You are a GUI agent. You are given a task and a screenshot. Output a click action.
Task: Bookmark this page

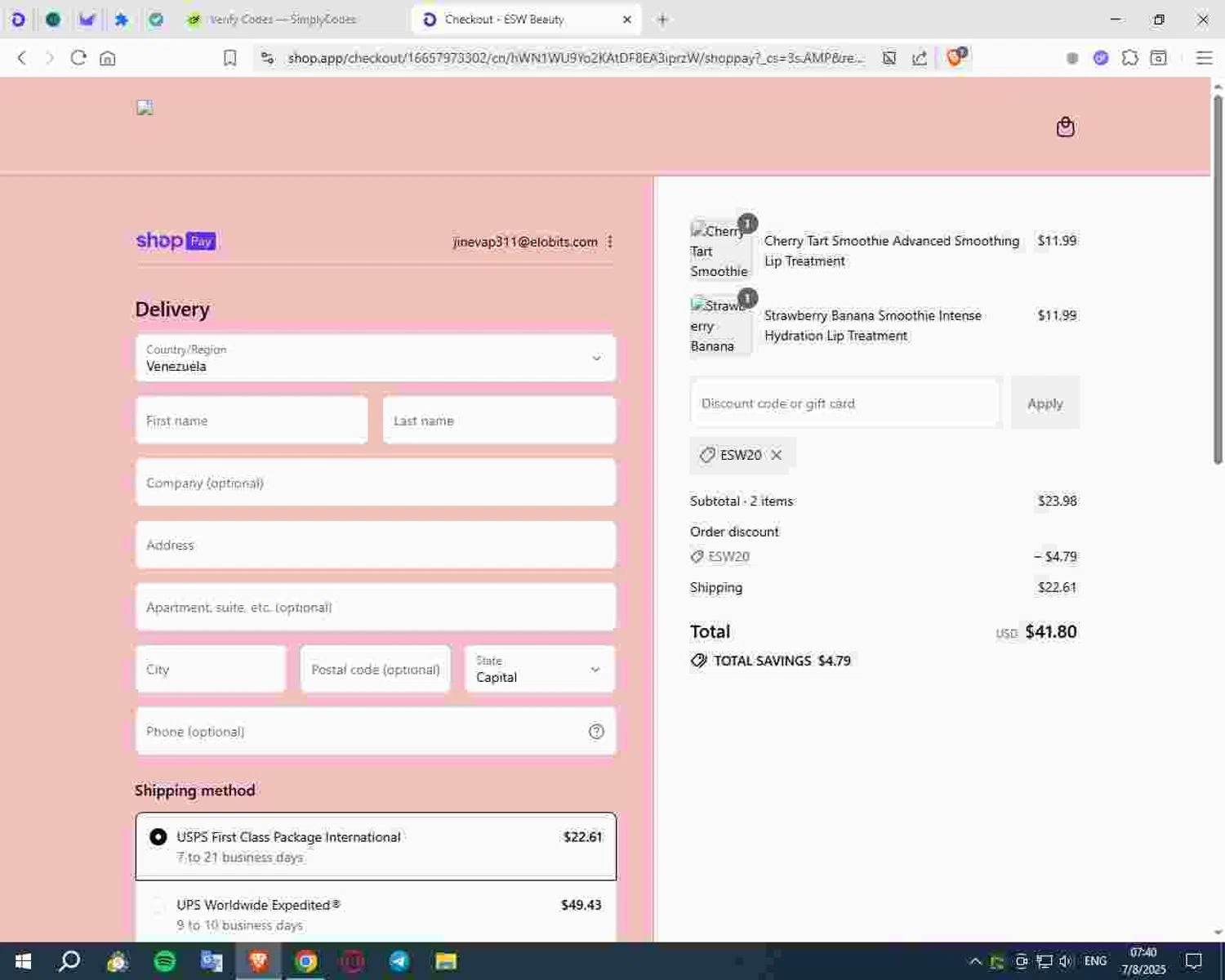[x=230, y=57]
